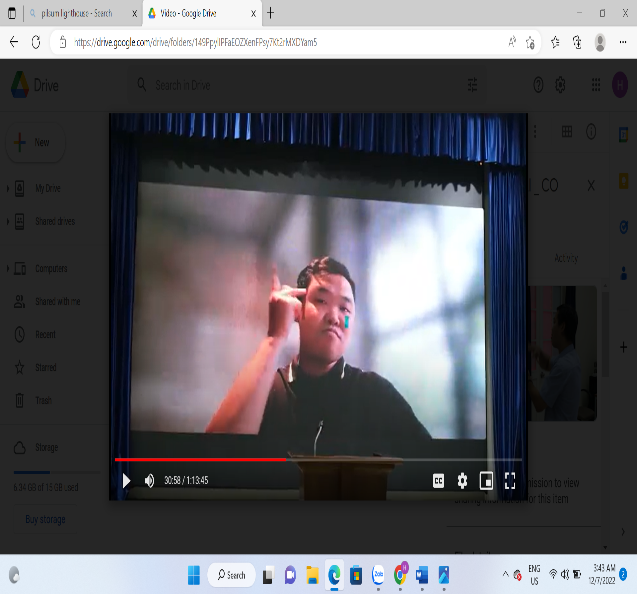Mute the video volume
The image size is (637, 594).
(150, 481)
